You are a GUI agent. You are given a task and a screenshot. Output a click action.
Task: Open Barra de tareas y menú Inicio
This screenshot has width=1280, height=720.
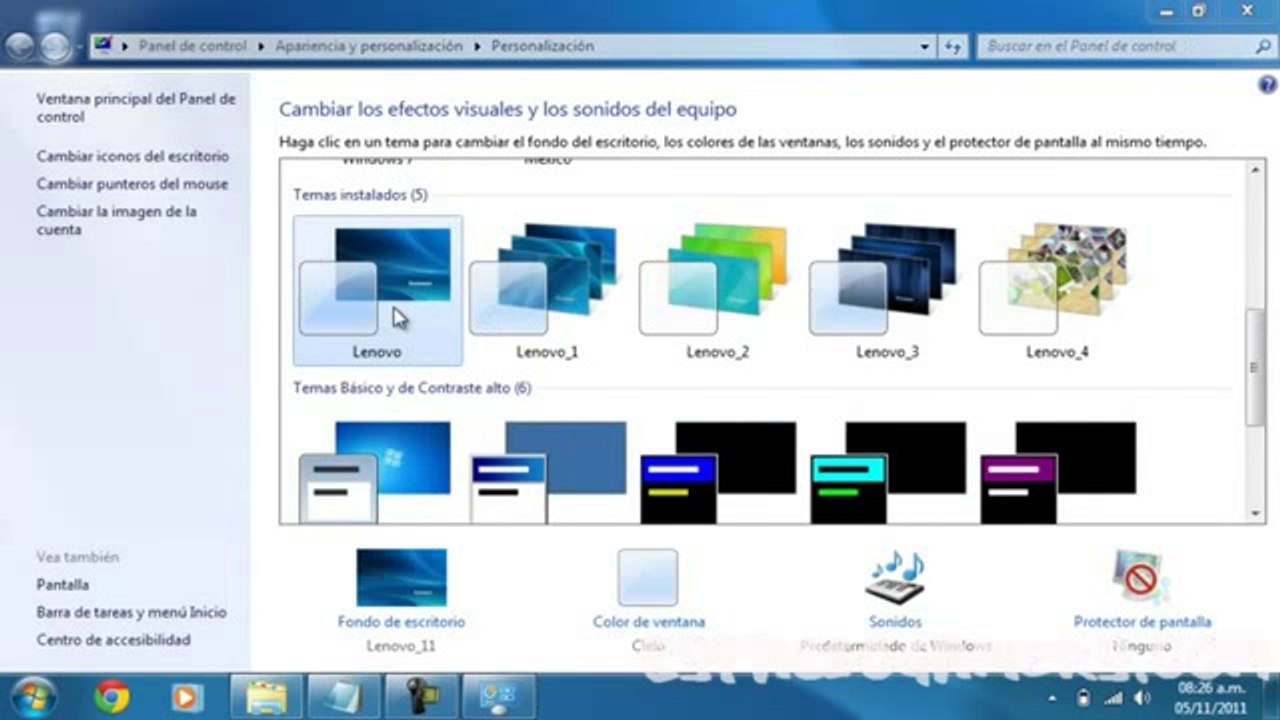click(x=131, y=612)
